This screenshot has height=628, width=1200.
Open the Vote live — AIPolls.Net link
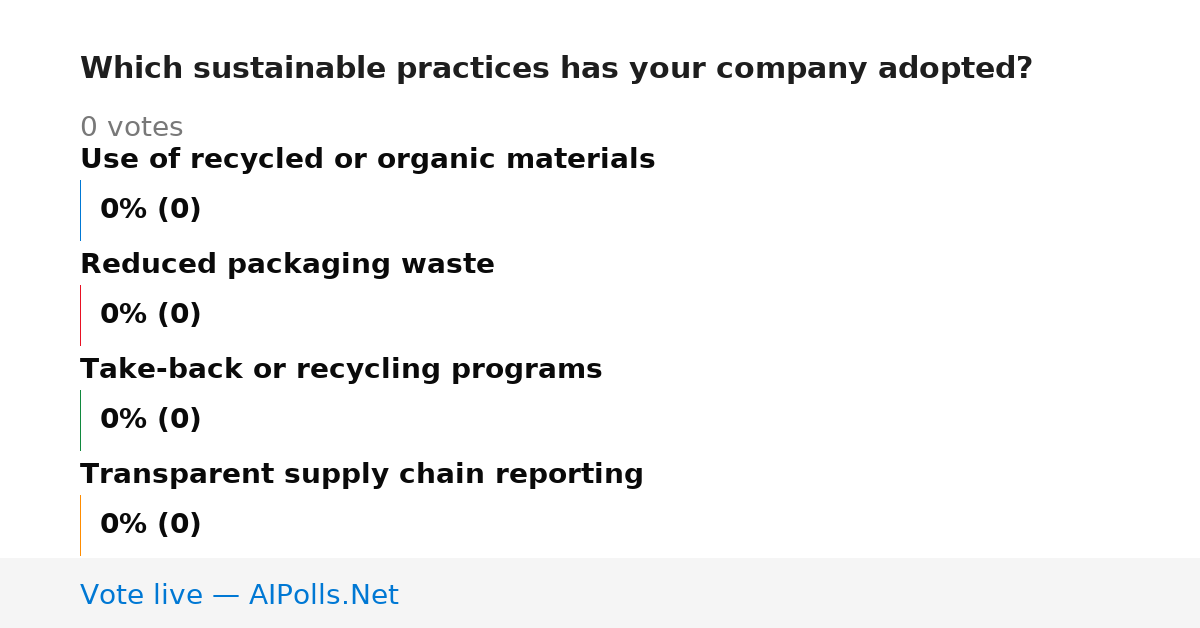tap(239, 595)
